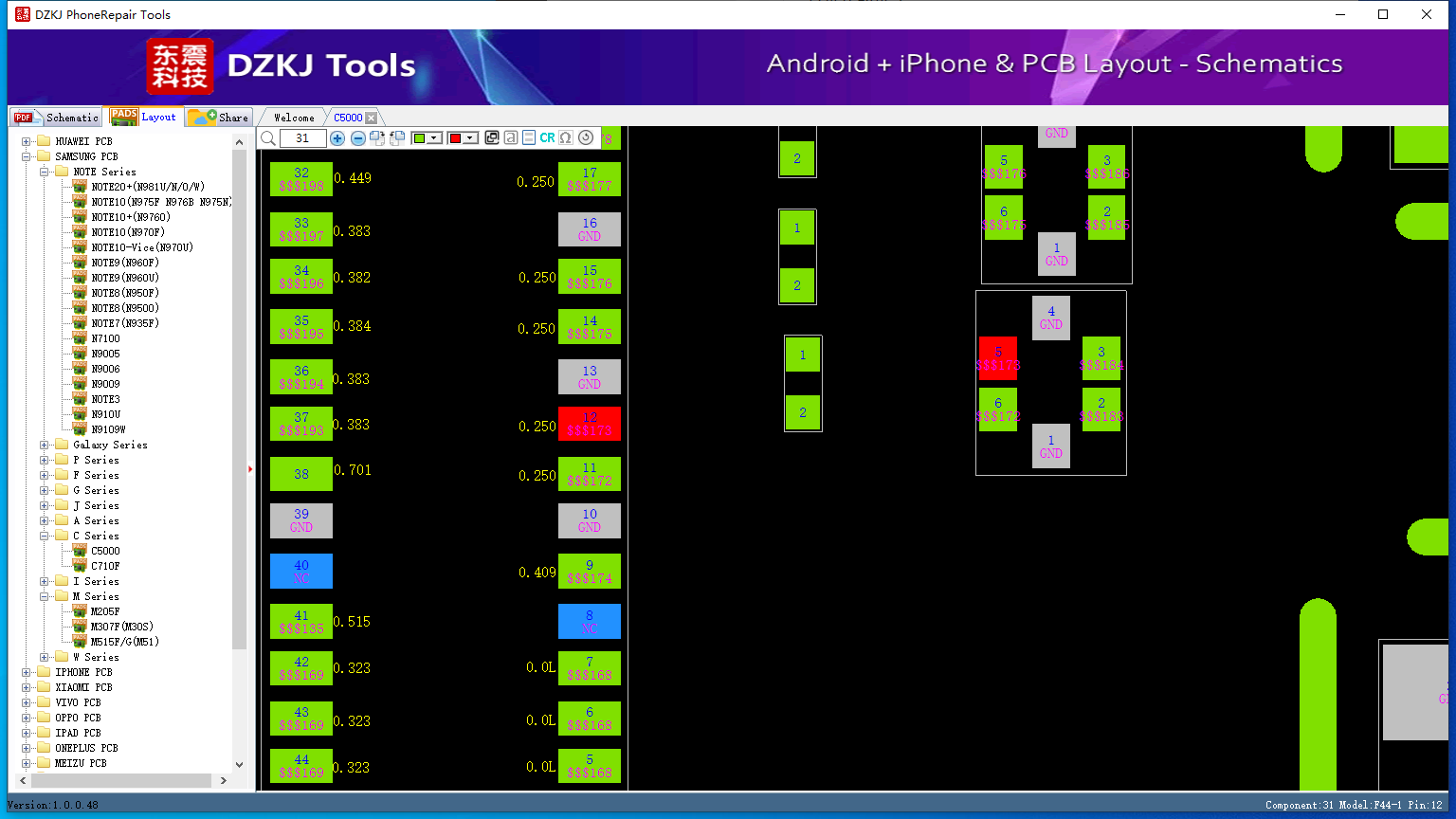
Task: Expand the XIAOMI PCB folder
Action: (27, 687)
